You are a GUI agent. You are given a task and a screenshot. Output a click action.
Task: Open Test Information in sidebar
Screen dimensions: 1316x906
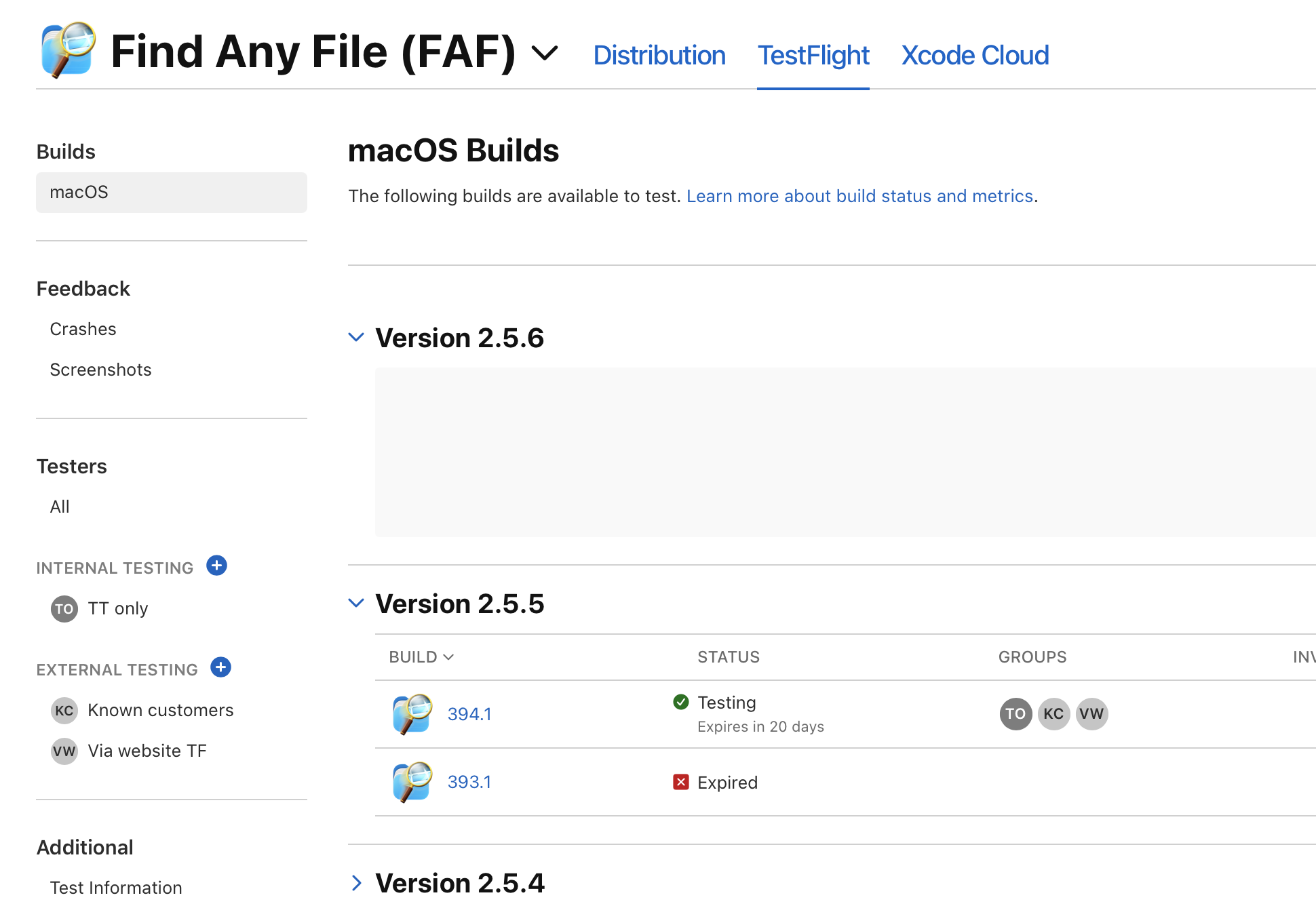pyautogui.click(x=116, y=888)
